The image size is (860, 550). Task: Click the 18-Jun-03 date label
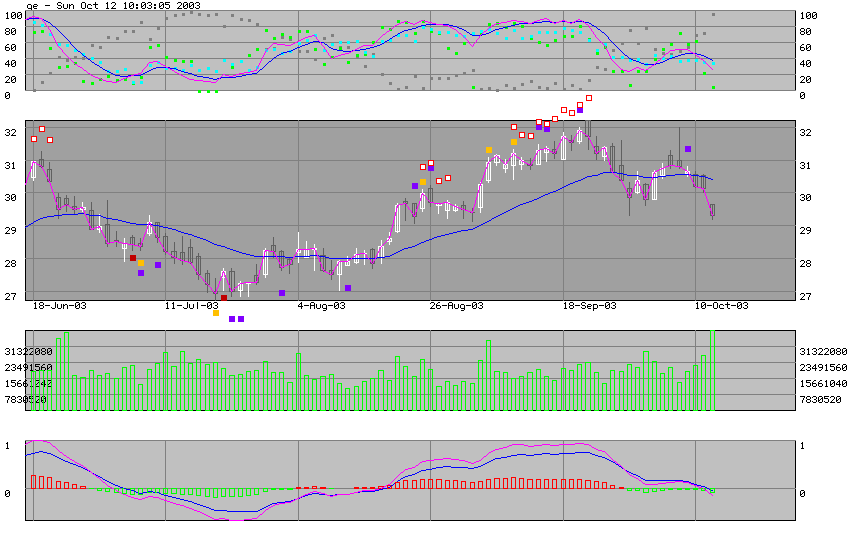[58, 305]
